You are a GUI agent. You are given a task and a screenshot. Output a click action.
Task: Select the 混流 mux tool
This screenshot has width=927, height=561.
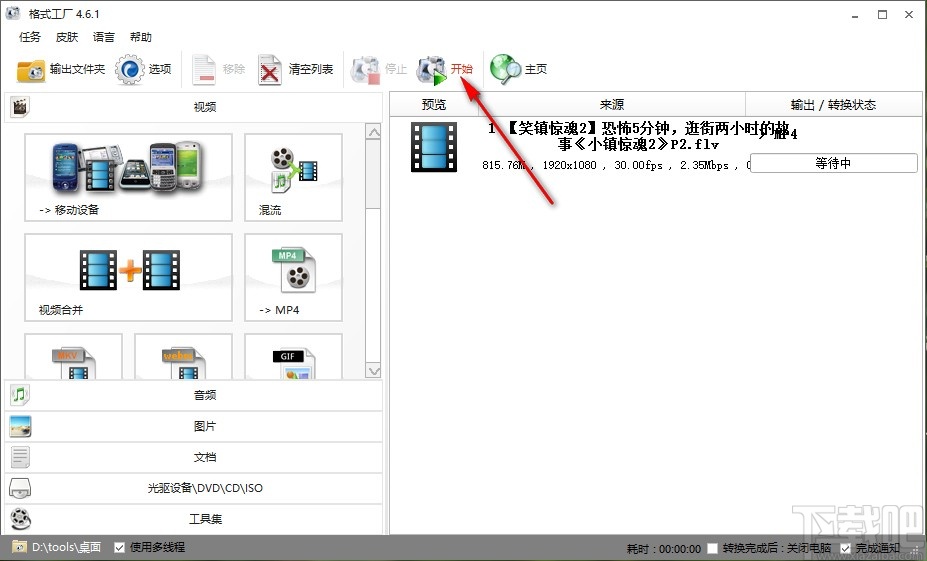[x=293, y=177]
